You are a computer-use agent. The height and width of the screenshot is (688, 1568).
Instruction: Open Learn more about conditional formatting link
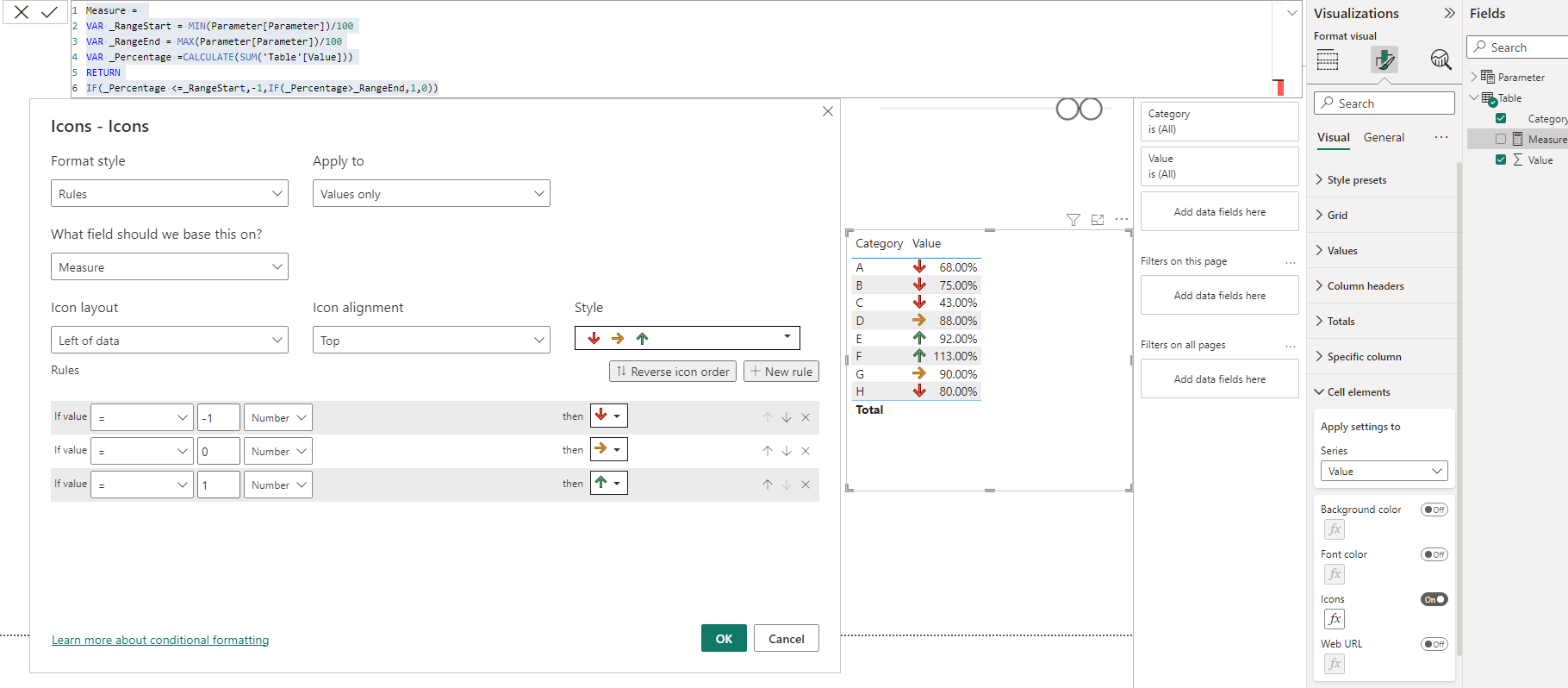160,640
